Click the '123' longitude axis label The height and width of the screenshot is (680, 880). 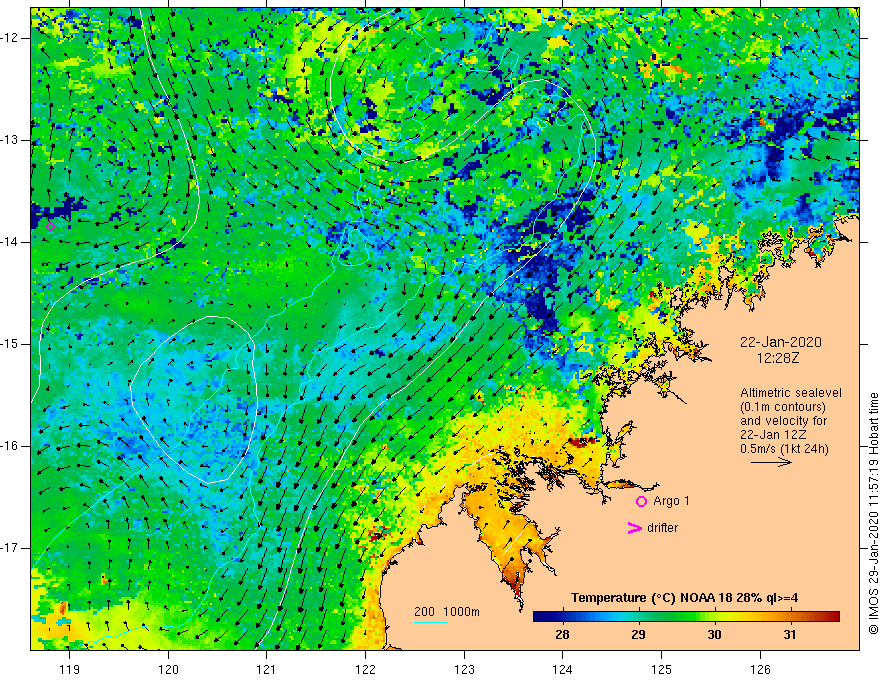pos(464,669)
